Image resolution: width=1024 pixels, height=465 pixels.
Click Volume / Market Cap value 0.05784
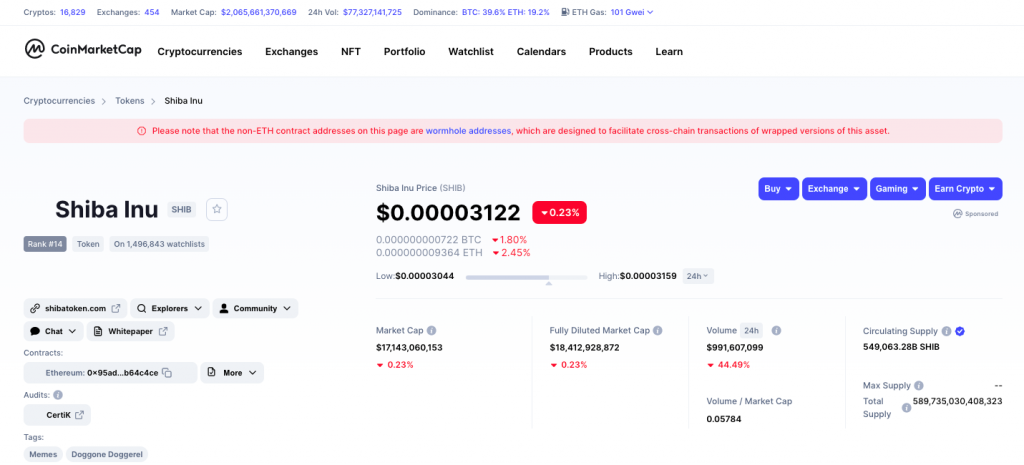tap(724, 419)
